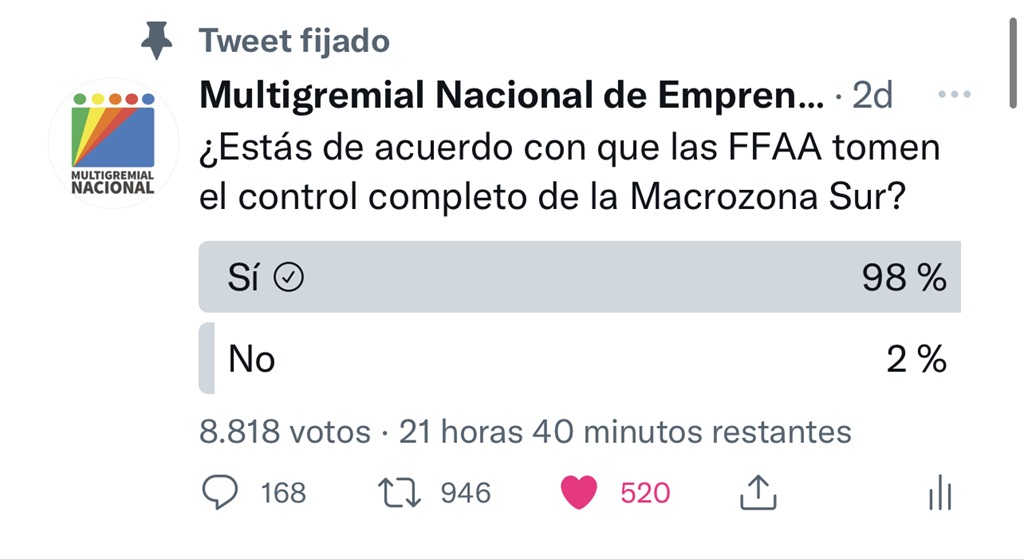Viewport: 1024px width, 560px height.
Task: Click the 520 likes count
Action: pyautogui.click(x=645, y=493)
